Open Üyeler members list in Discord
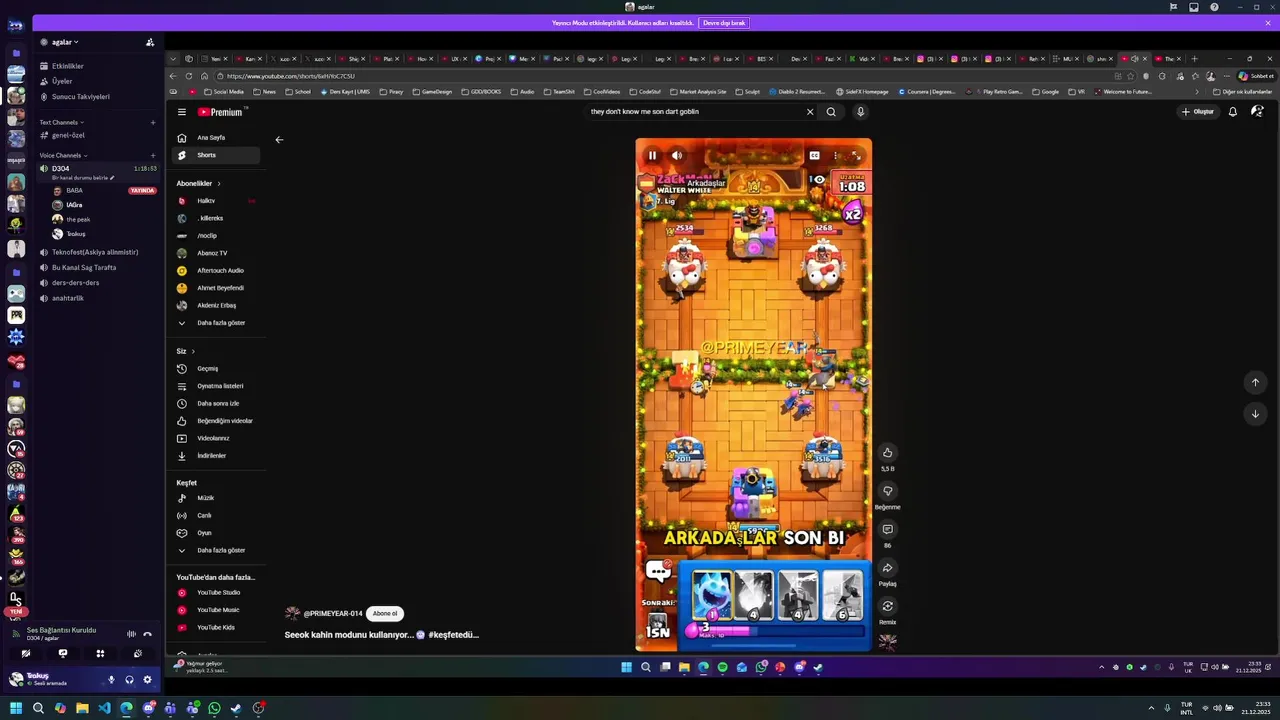This screenshot has height=720, width=1280. 96,81
